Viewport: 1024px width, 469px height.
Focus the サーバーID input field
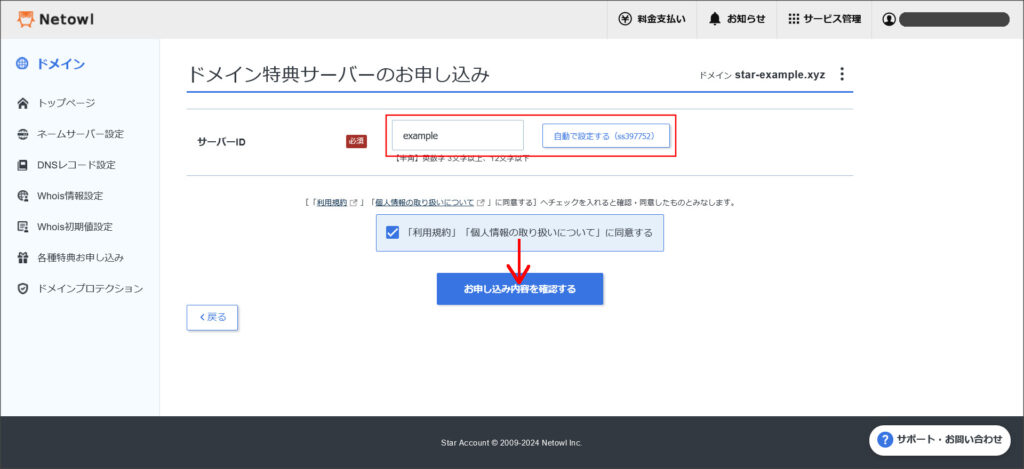point(458,136)
